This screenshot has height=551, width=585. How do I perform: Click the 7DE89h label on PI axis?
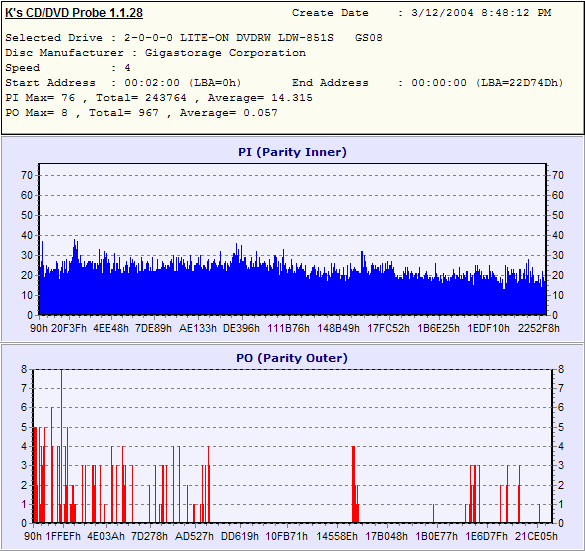153,328
